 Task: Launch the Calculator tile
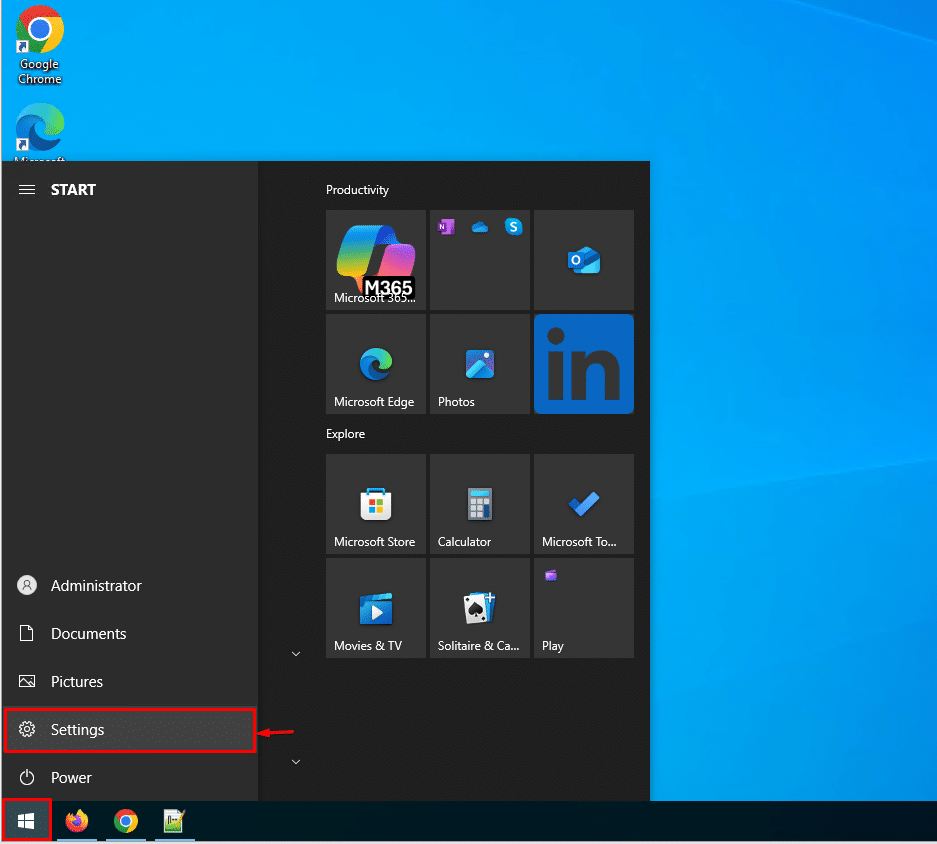coord(480,504)
